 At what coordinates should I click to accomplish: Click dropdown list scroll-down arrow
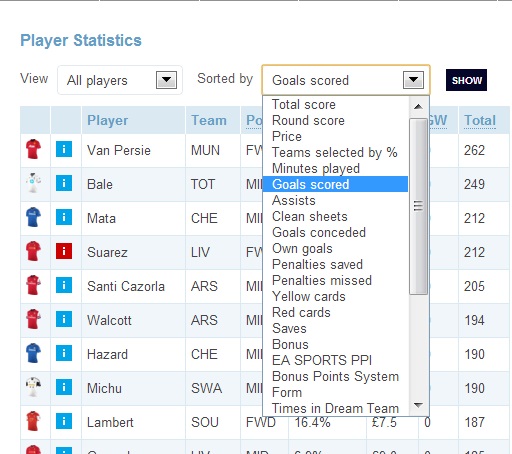(x=418, y=405)
